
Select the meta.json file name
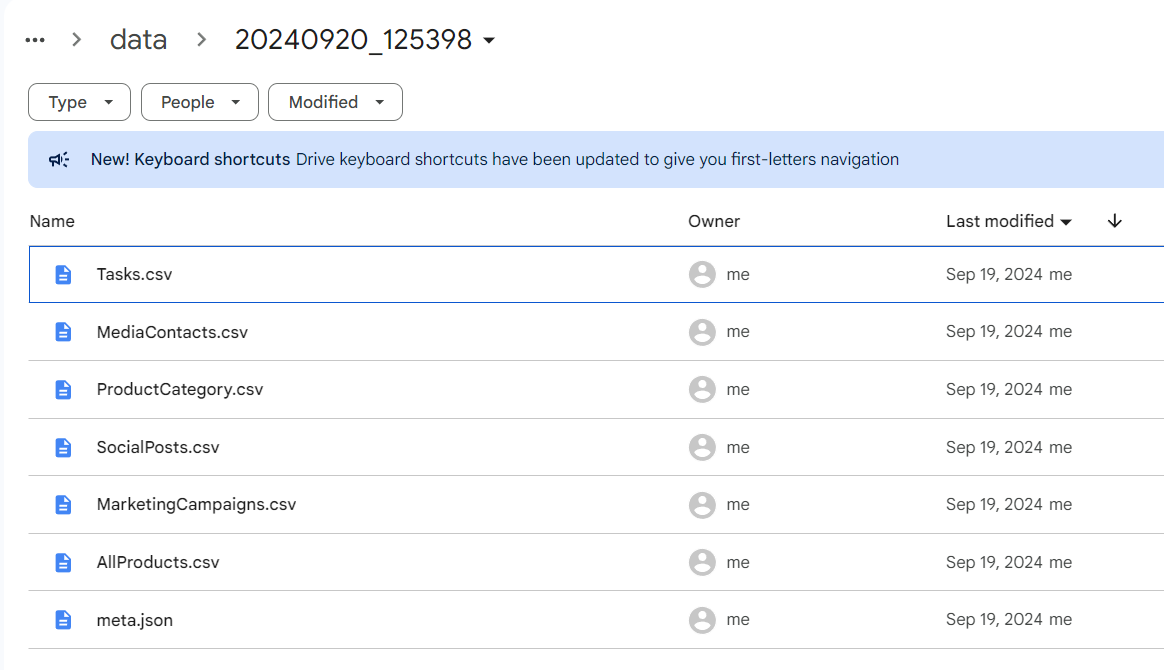[134, 620]
